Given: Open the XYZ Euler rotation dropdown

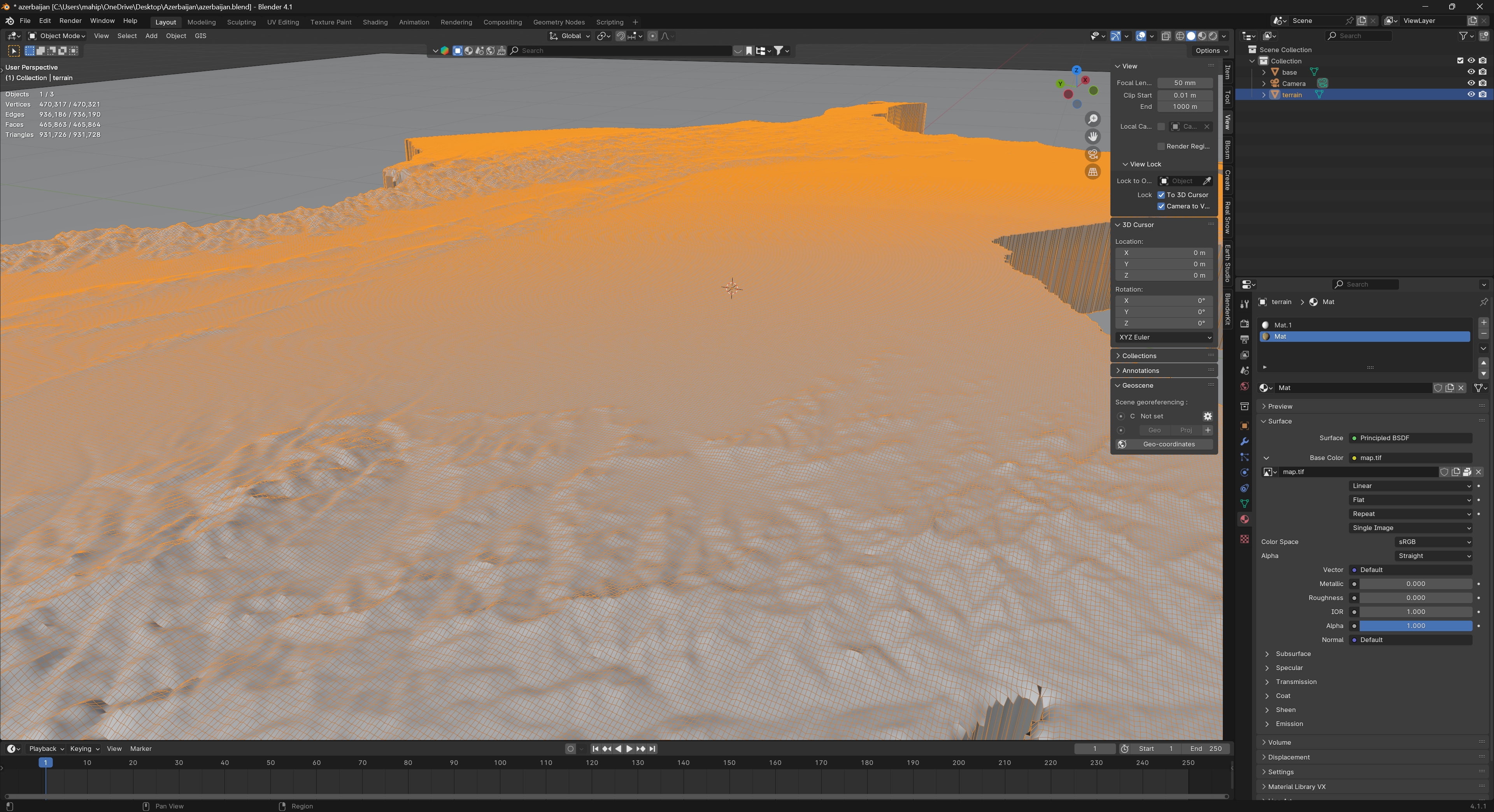Looking at the screenshot, I should coord(1164,337).
